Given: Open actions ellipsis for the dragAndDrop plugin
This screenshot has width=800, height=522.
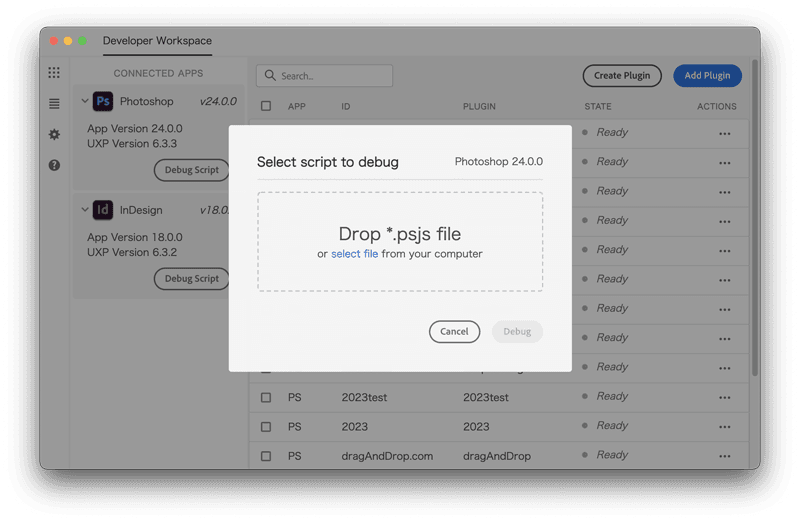Looking at the screenshot, I should [x=725, y=456].
